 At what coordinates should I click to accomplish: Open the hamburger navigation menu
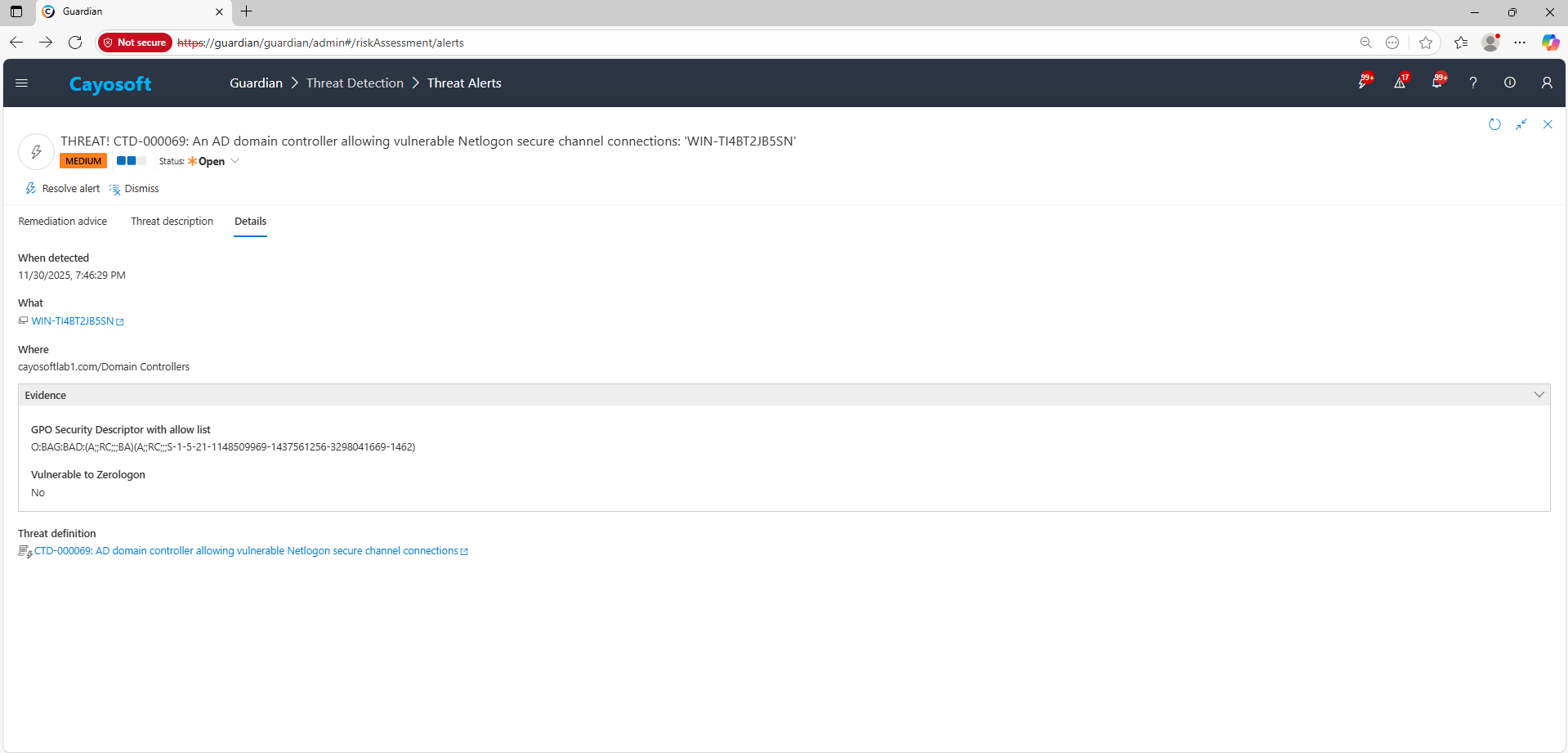coord(22,83)
